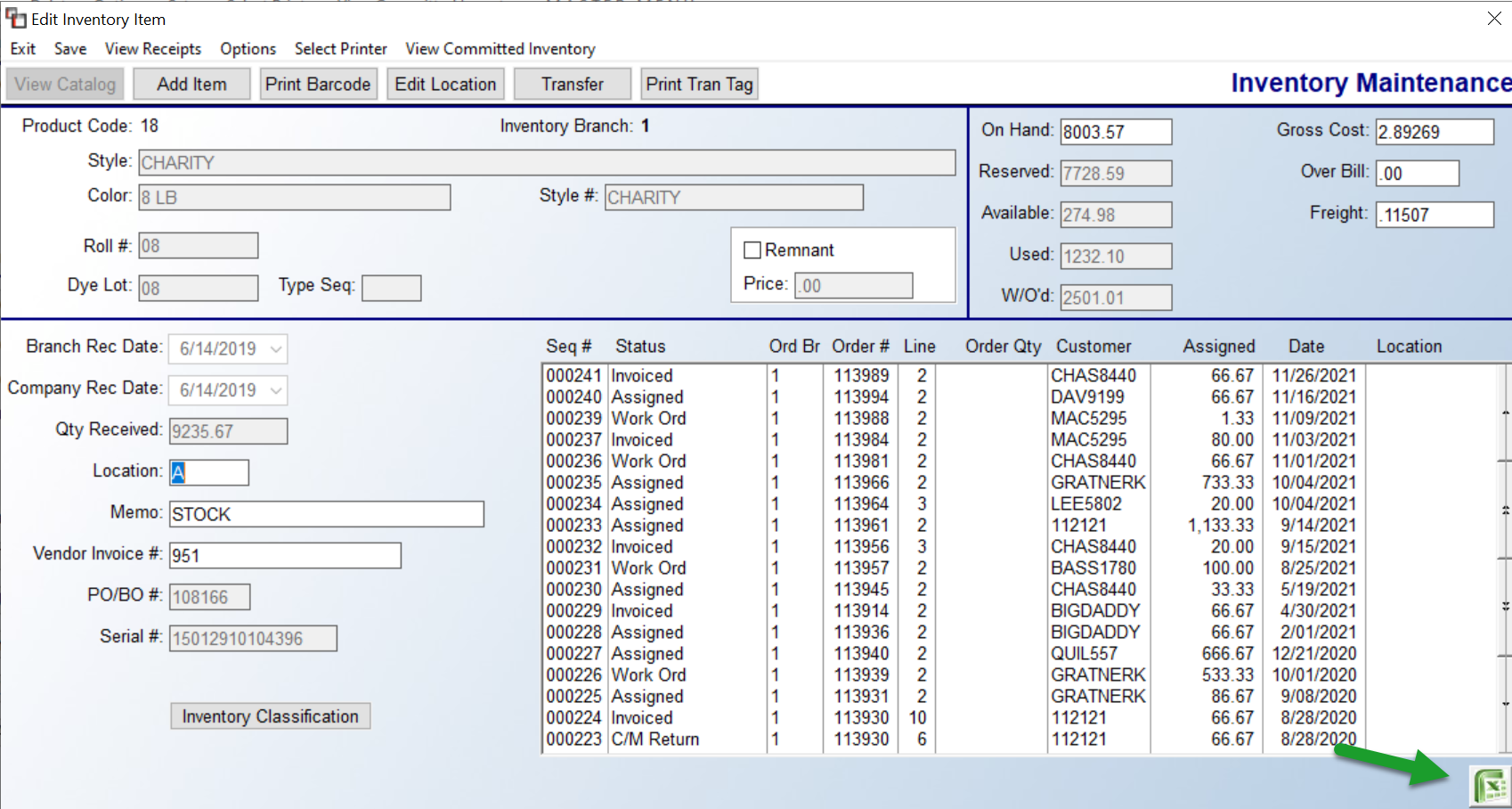Export list using the Excel icon
Screen dimensions: 1512x809
click(x=1492, y=786)
